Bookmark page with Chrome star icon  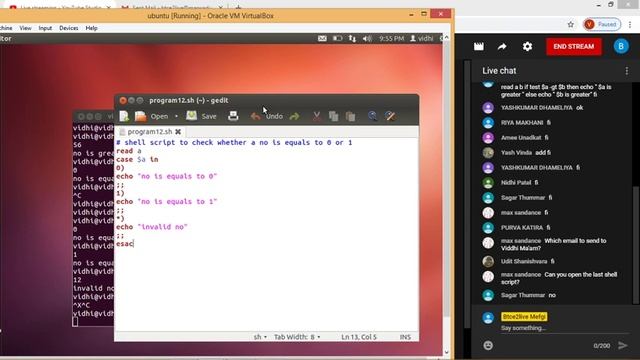click(571, 24)
